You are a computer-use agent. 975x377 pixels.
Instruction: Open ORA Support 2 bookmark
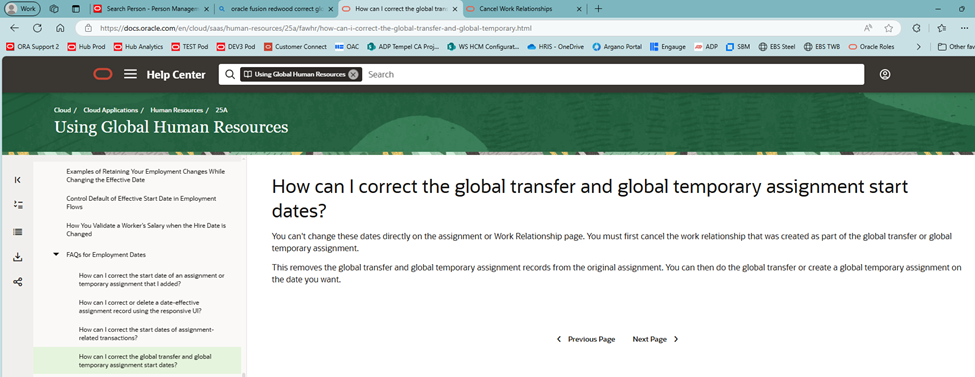(x=33, y=46)
